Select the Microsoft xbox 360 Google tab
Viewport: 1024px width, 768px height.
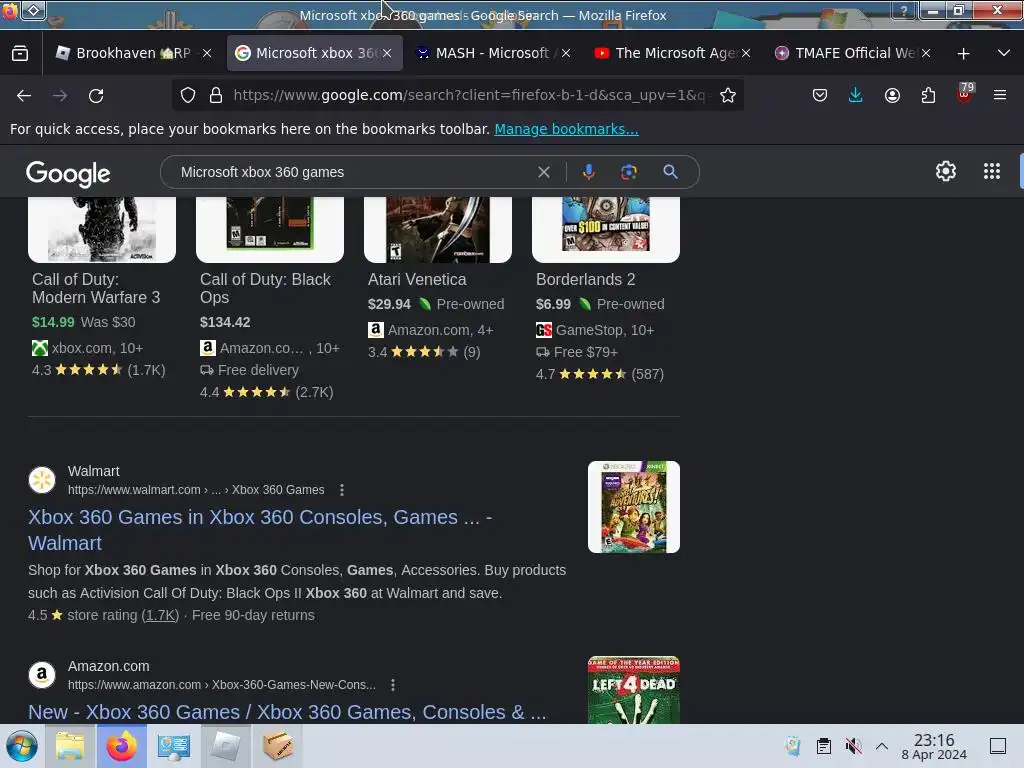tap(313, 53)
